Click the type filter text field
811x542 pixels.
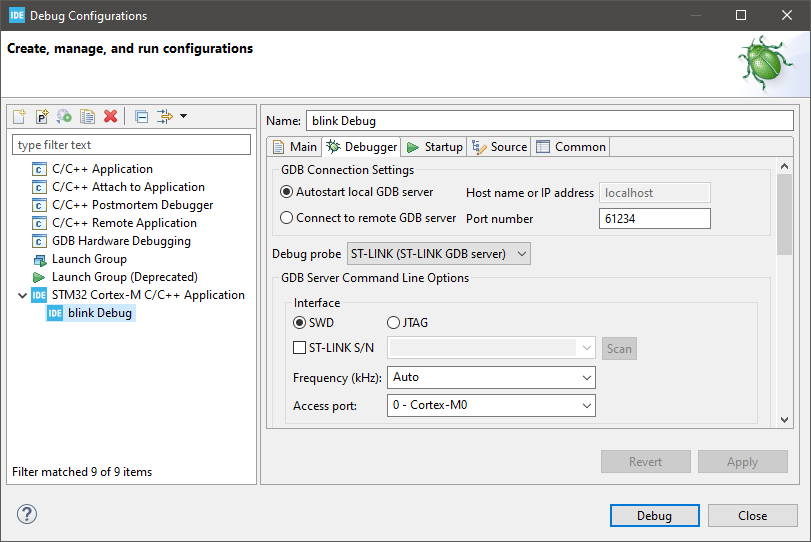[x=131, y=145]
